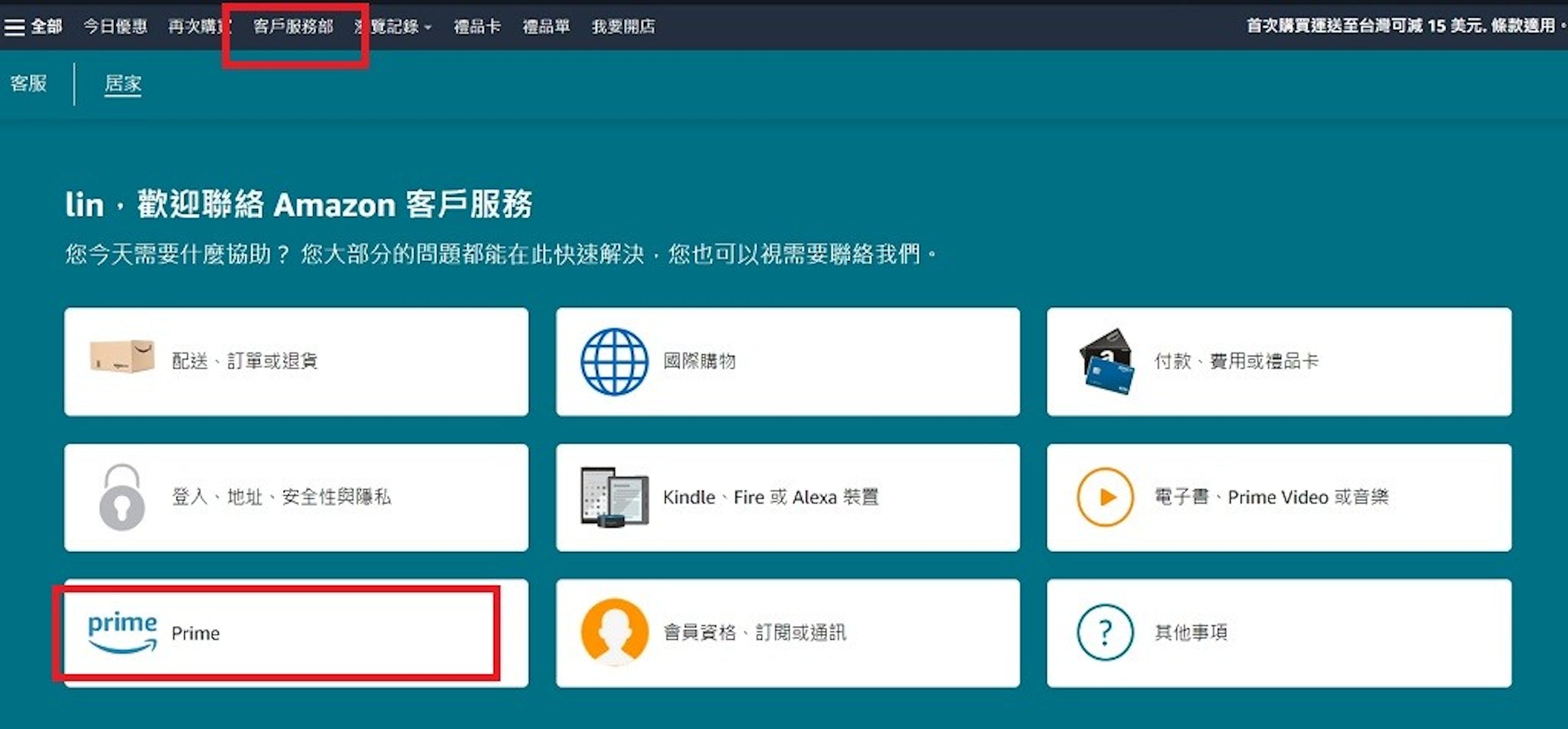Choose the 配送、訂單或退貨 card

click(x=296, y=361)
